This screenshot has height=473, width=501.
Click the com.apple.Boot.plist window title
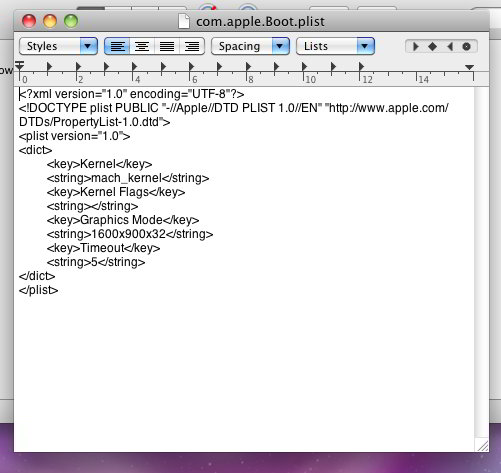click(260, 22)
